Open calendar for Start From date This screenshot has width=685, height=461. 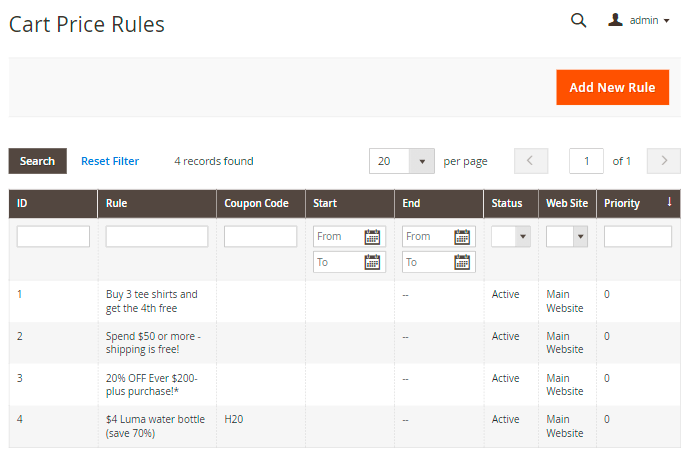pyautogui.click(x=372, y=237)
